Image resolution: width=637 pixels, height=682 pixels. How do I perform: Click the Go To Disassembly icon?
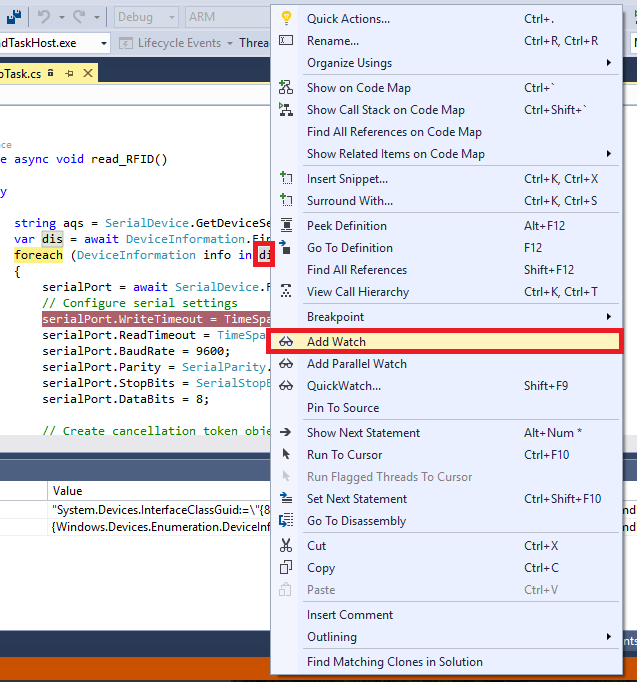coord(287,521)
